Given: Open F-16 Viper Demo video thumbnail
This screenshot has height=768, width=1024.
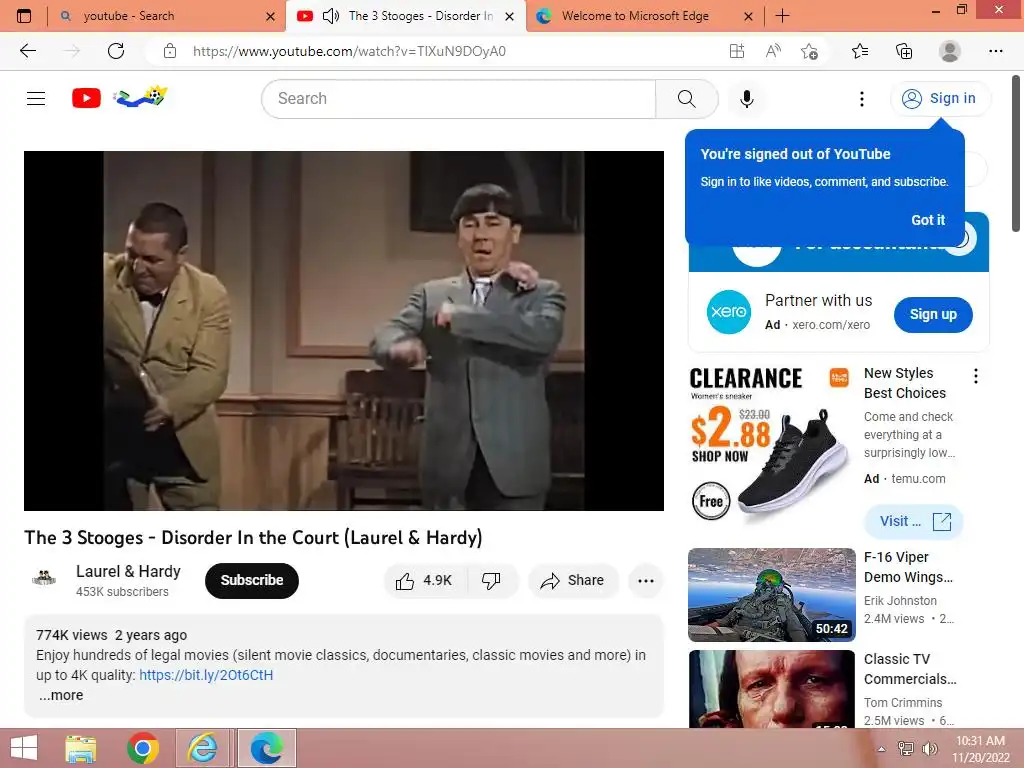Looking at the screenshot, I should pyautogui.click(x=771, y=595).
